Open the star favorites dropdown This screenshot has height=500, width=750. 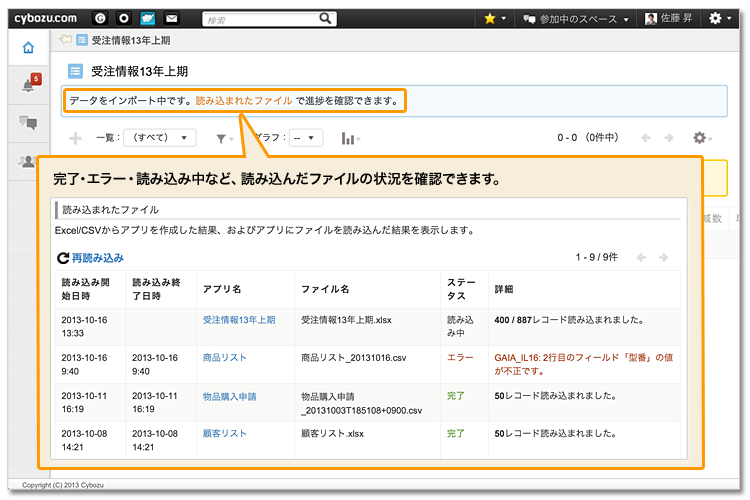click(494, 18)
